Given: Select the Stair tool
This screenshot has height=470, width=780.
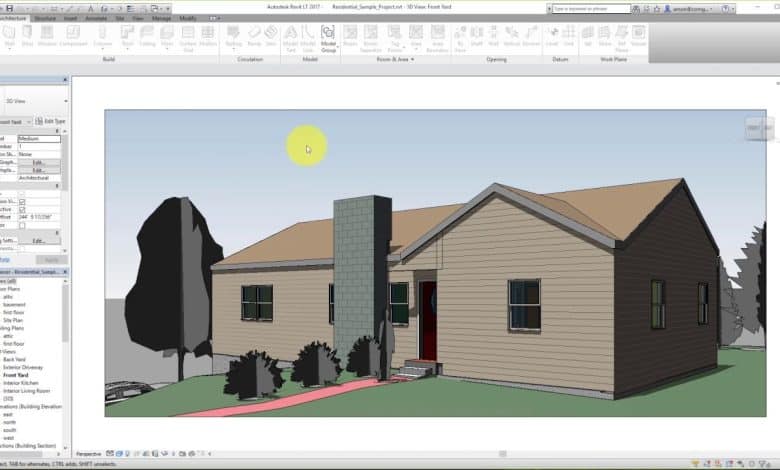Looking at the screenshot, I should [x=271, y=37].
